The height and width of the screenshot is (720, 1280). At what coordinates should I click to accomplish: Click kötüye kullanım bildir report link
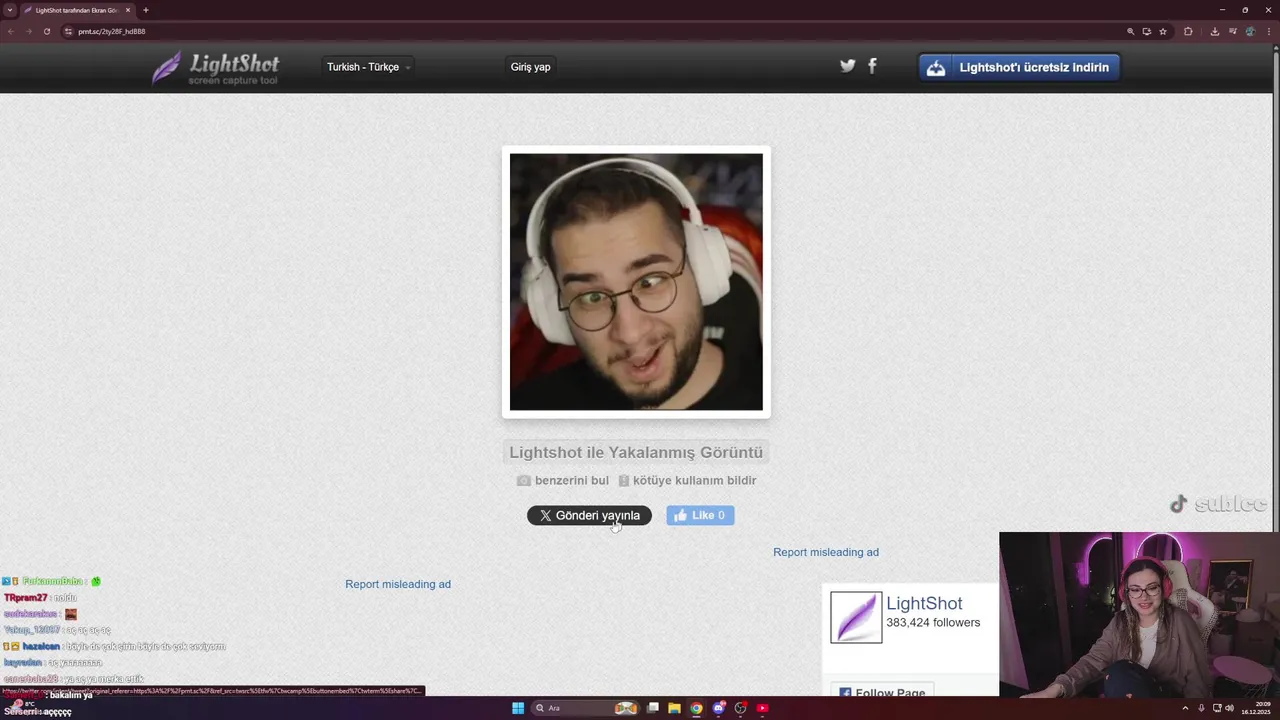pyautogui.click(x=687, y=480)
